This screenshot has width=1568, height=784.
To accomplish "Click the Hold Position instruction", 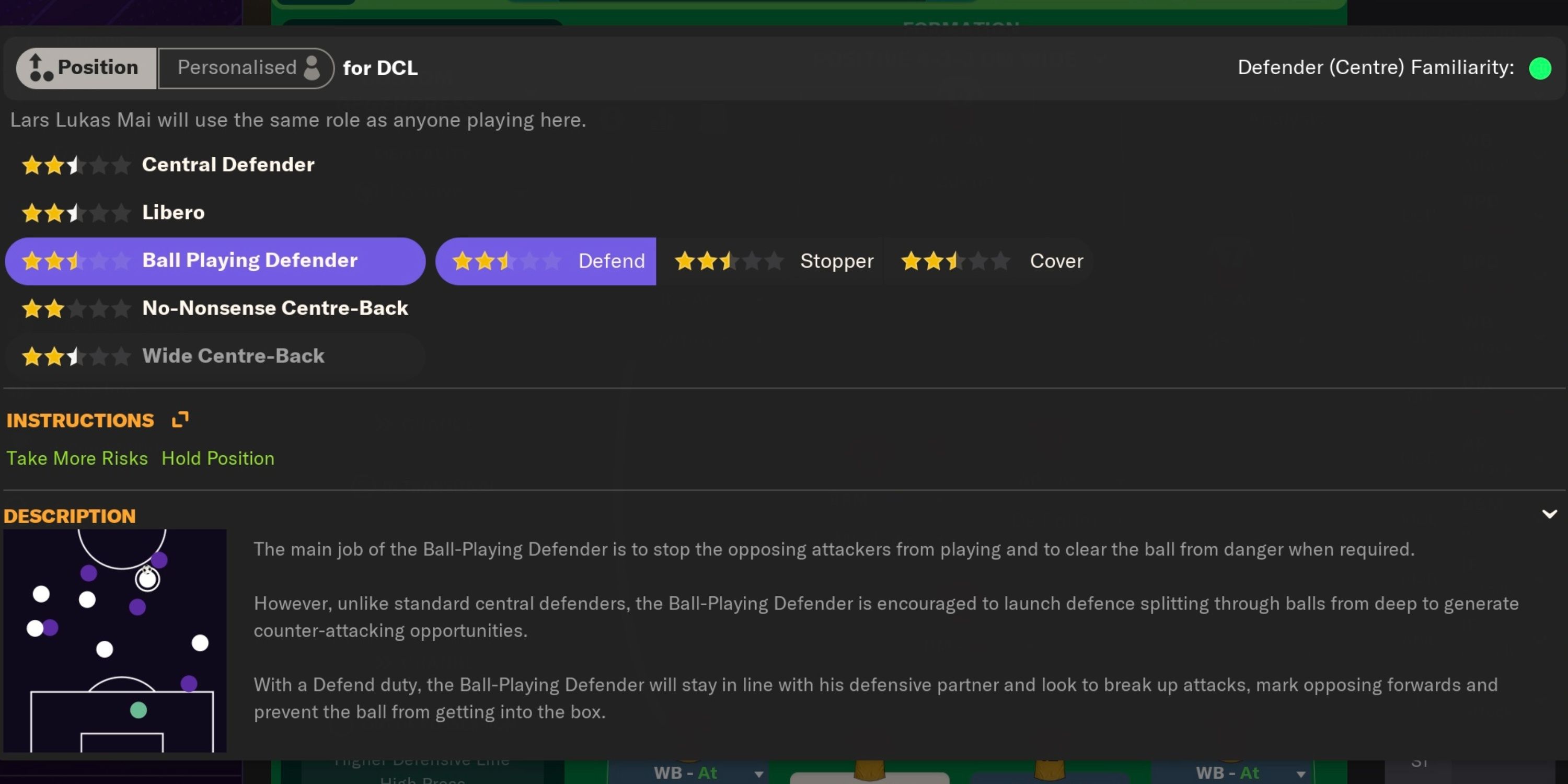I will pyautogui.click(x=218, y=458).
